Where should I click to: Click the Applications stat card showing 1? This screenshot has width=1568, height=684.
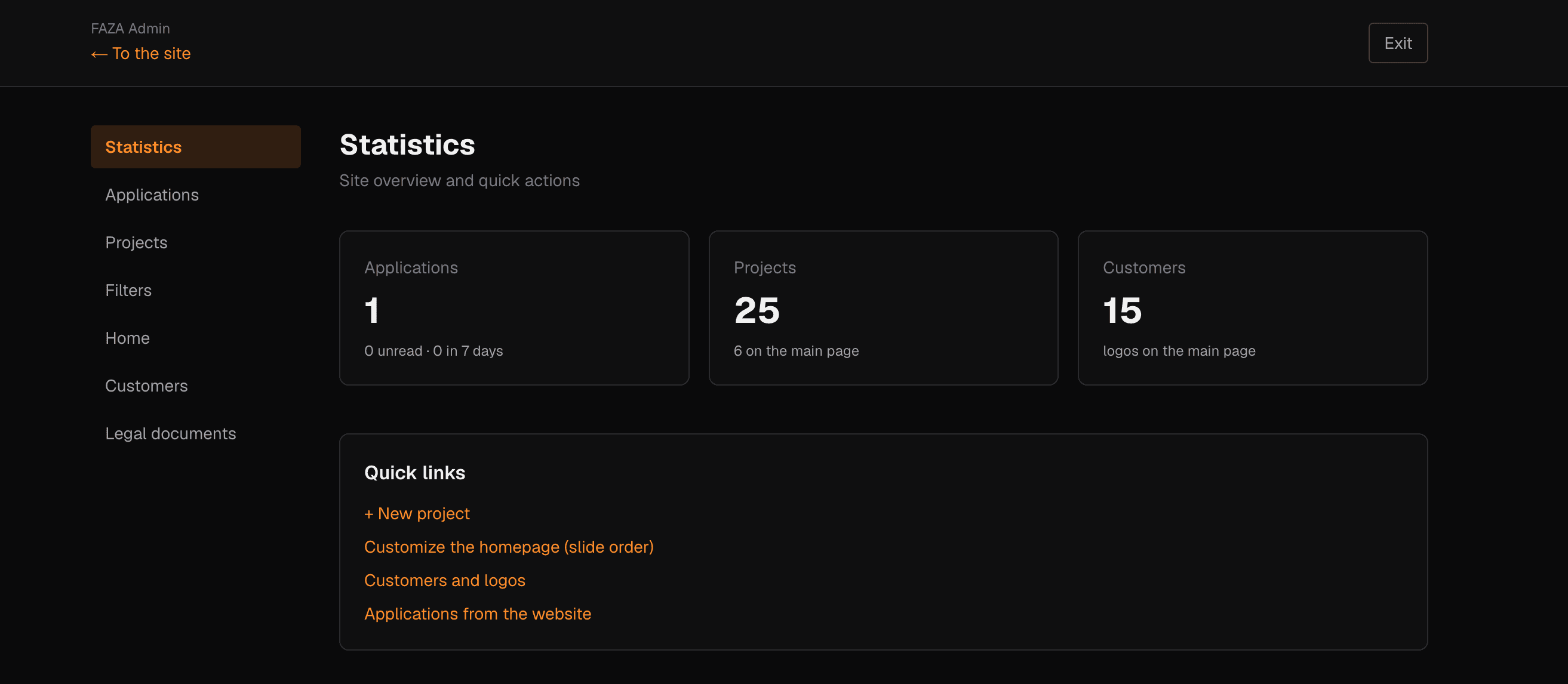[x=514, y=308]
